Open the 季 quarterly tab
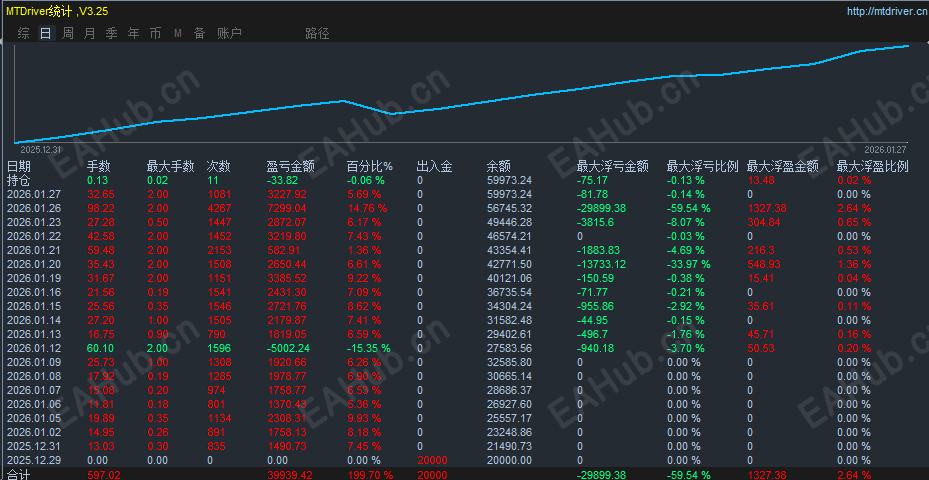Screen dimensions: 929x480 [111, 34]
